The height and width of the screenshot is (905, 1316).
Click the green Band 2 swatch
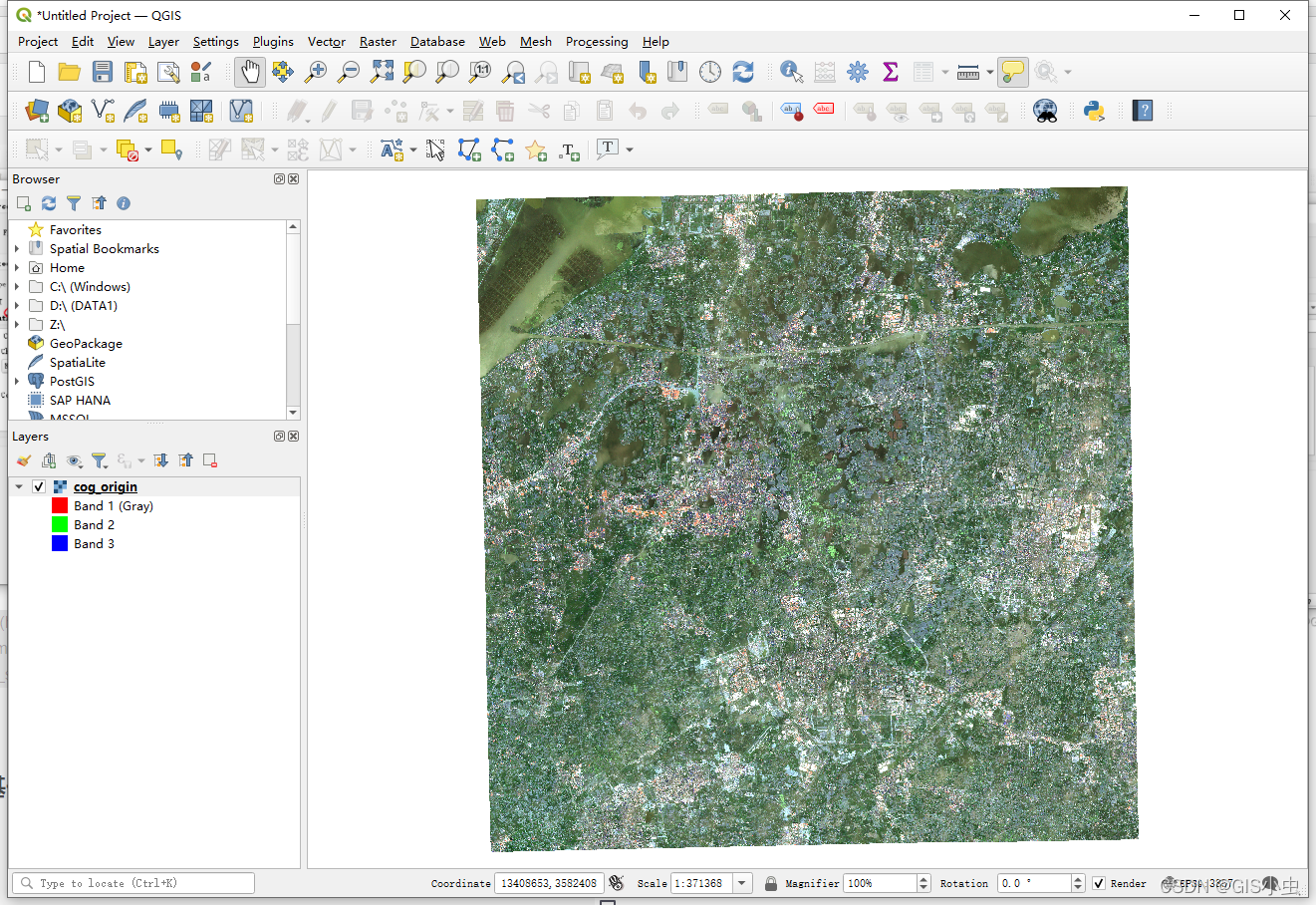coord(60,525)
